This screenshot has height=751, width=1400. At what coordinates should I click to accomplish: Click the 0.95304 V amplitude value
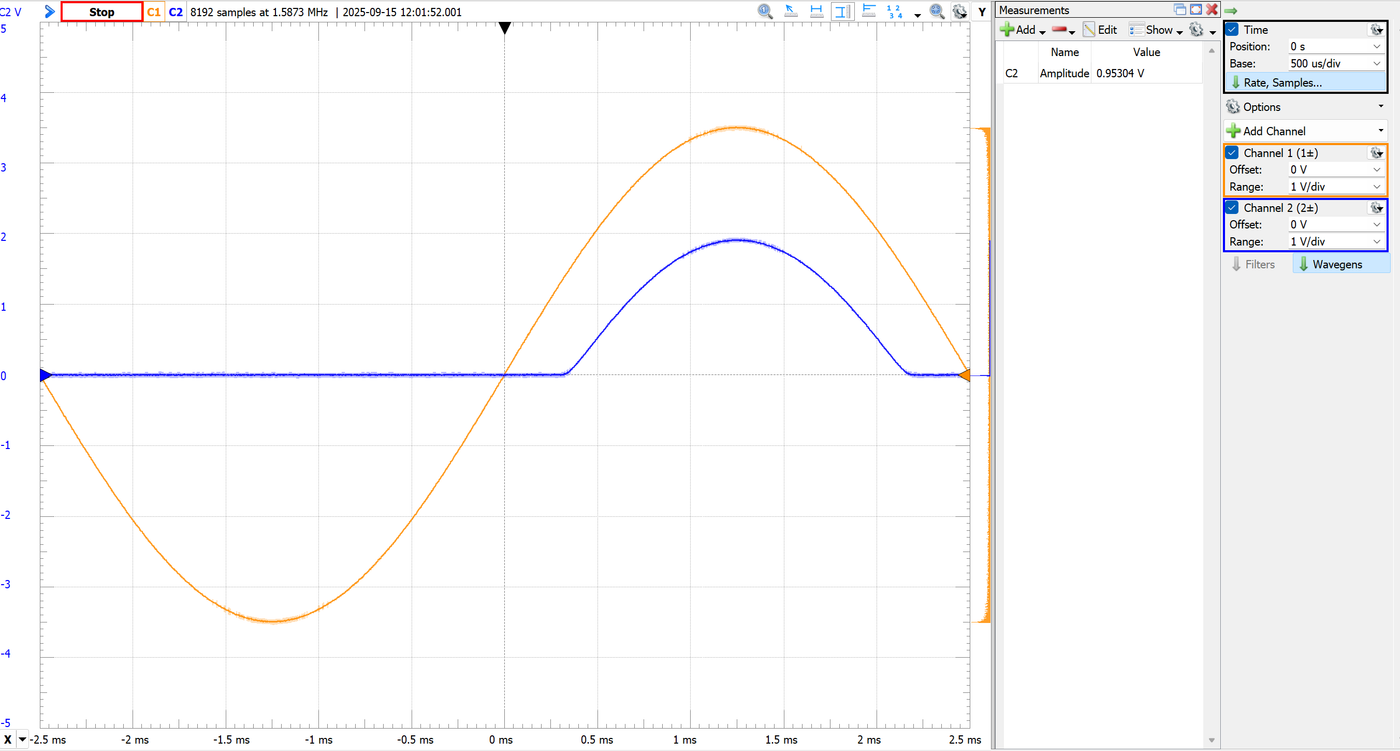(x=1120, y=73)
